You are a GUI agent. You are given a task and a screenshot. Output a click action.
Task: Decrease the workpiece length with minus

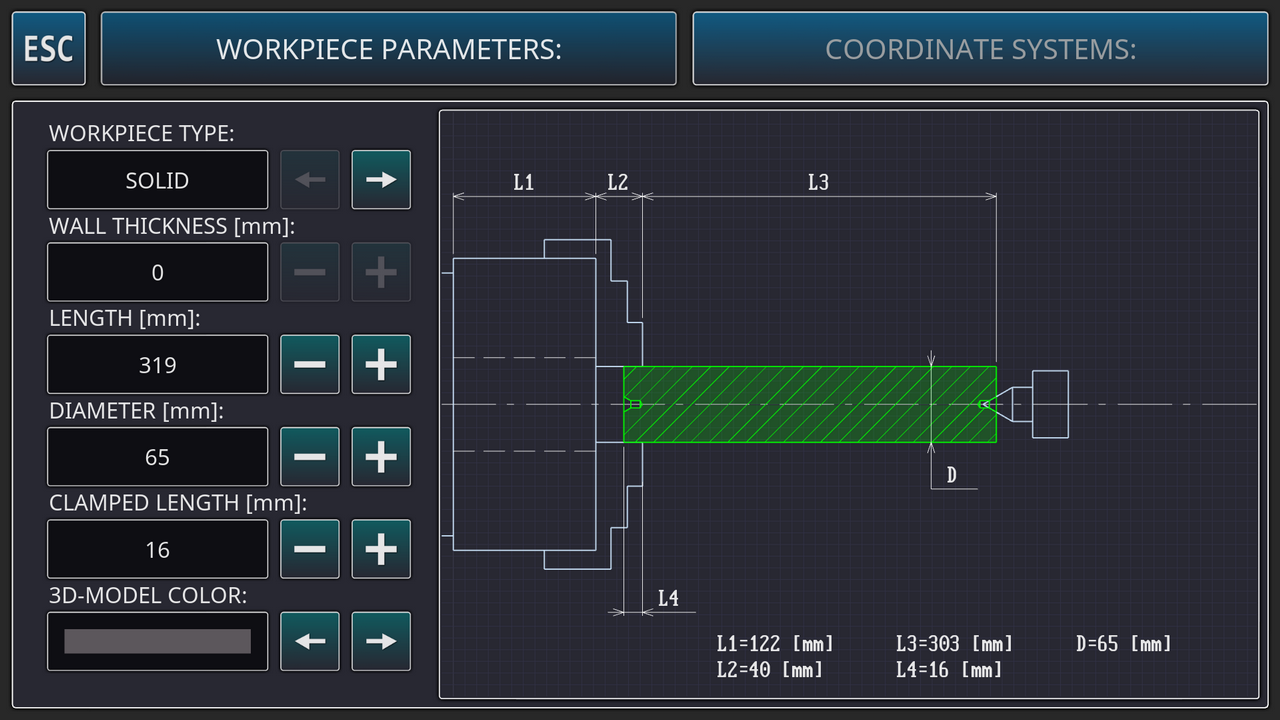click(310, 365)
